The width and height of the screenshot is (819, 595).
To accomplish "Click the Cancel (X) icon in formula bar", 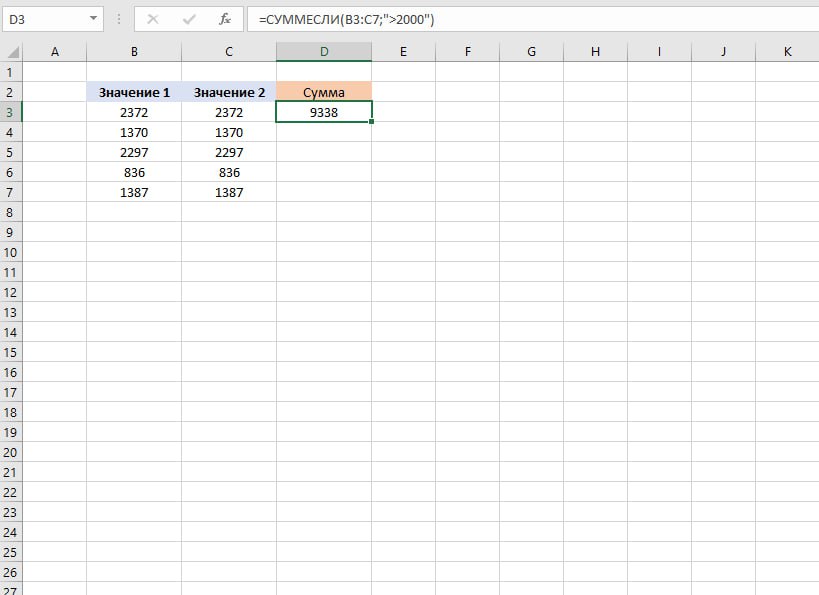I will click(x=153, y=18).
